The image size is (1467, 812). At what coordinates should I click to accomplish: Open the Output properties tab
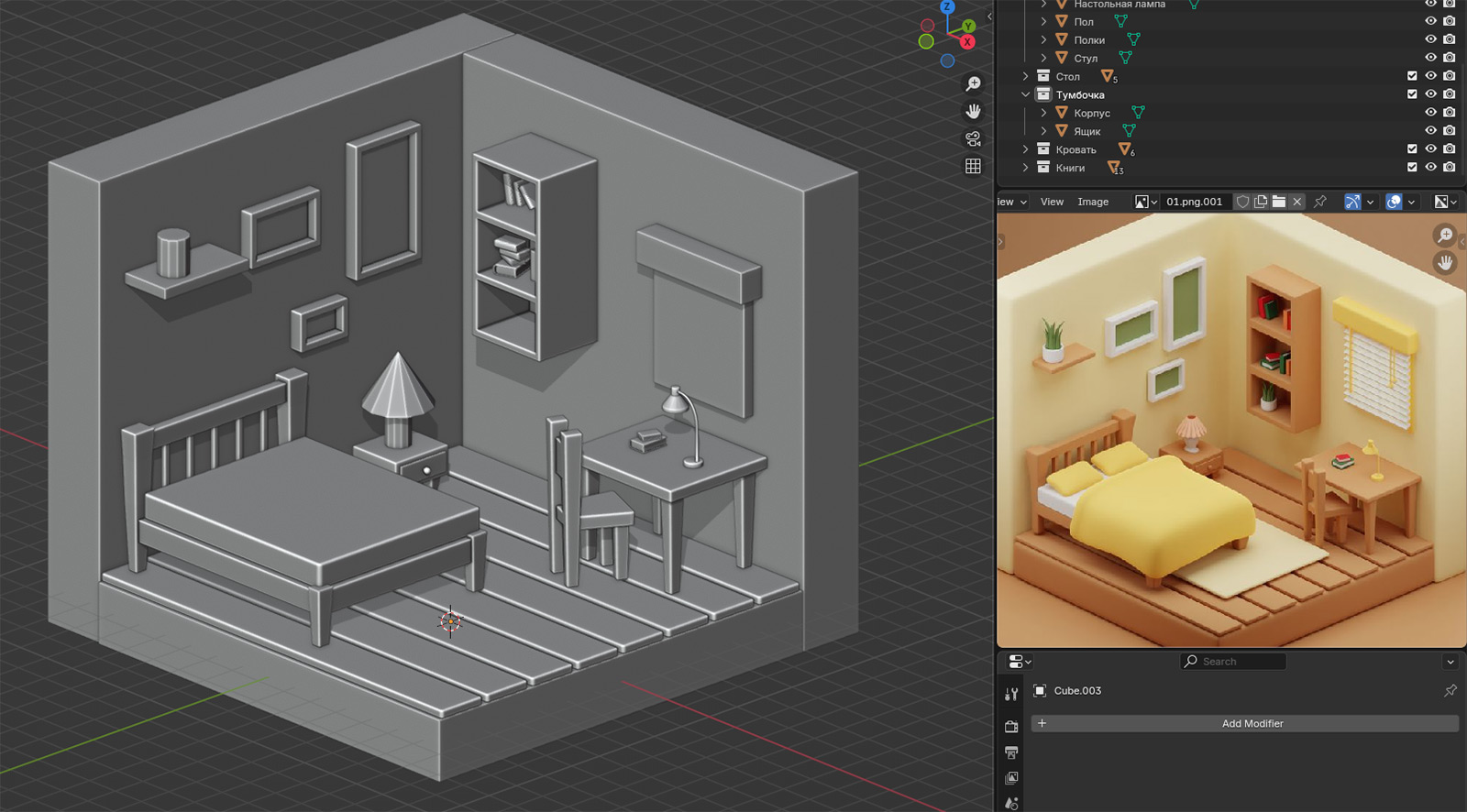click(1011, 752)
